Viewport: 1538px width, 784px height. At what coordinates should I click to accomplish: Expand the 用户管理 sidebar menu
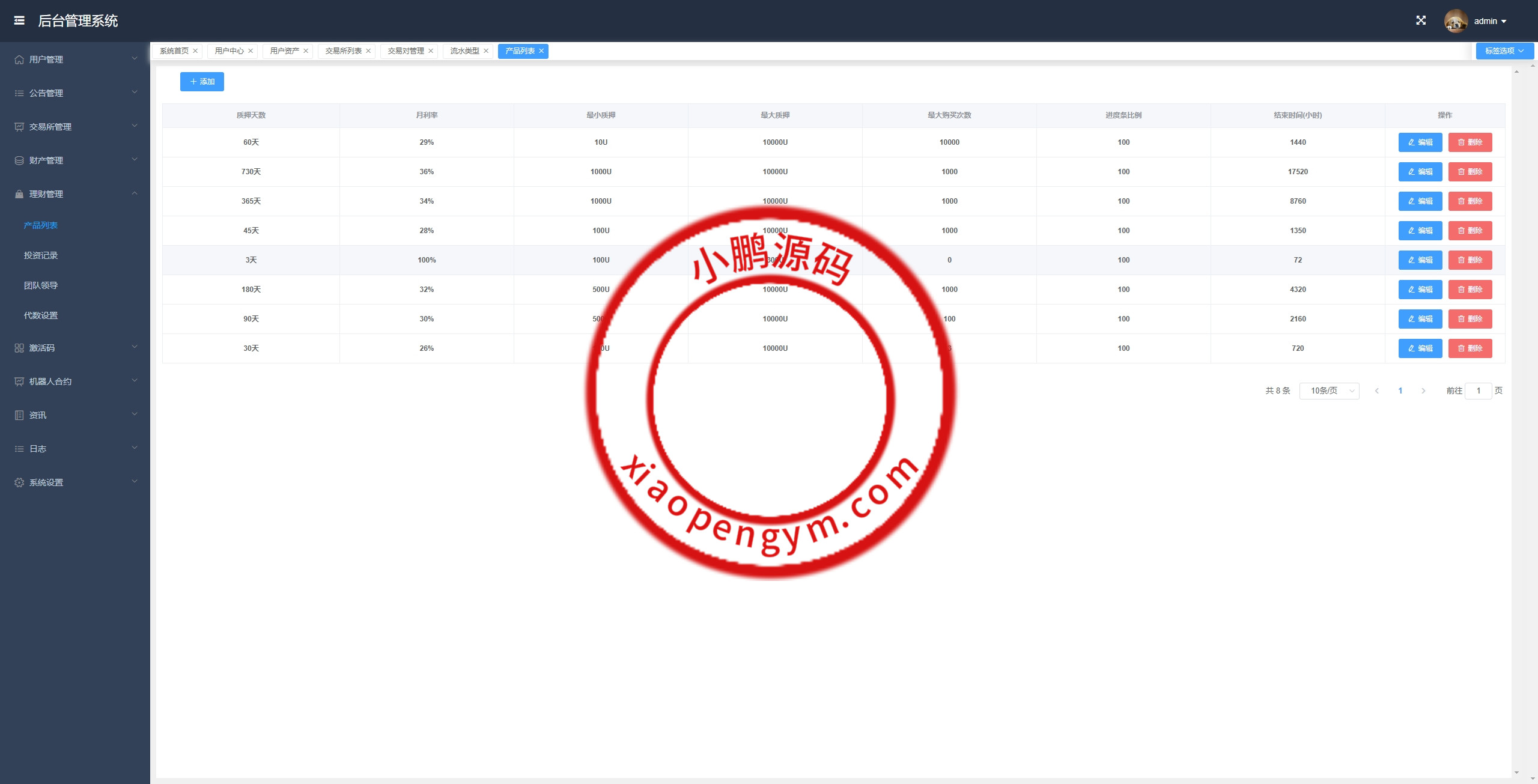(46, 59)
